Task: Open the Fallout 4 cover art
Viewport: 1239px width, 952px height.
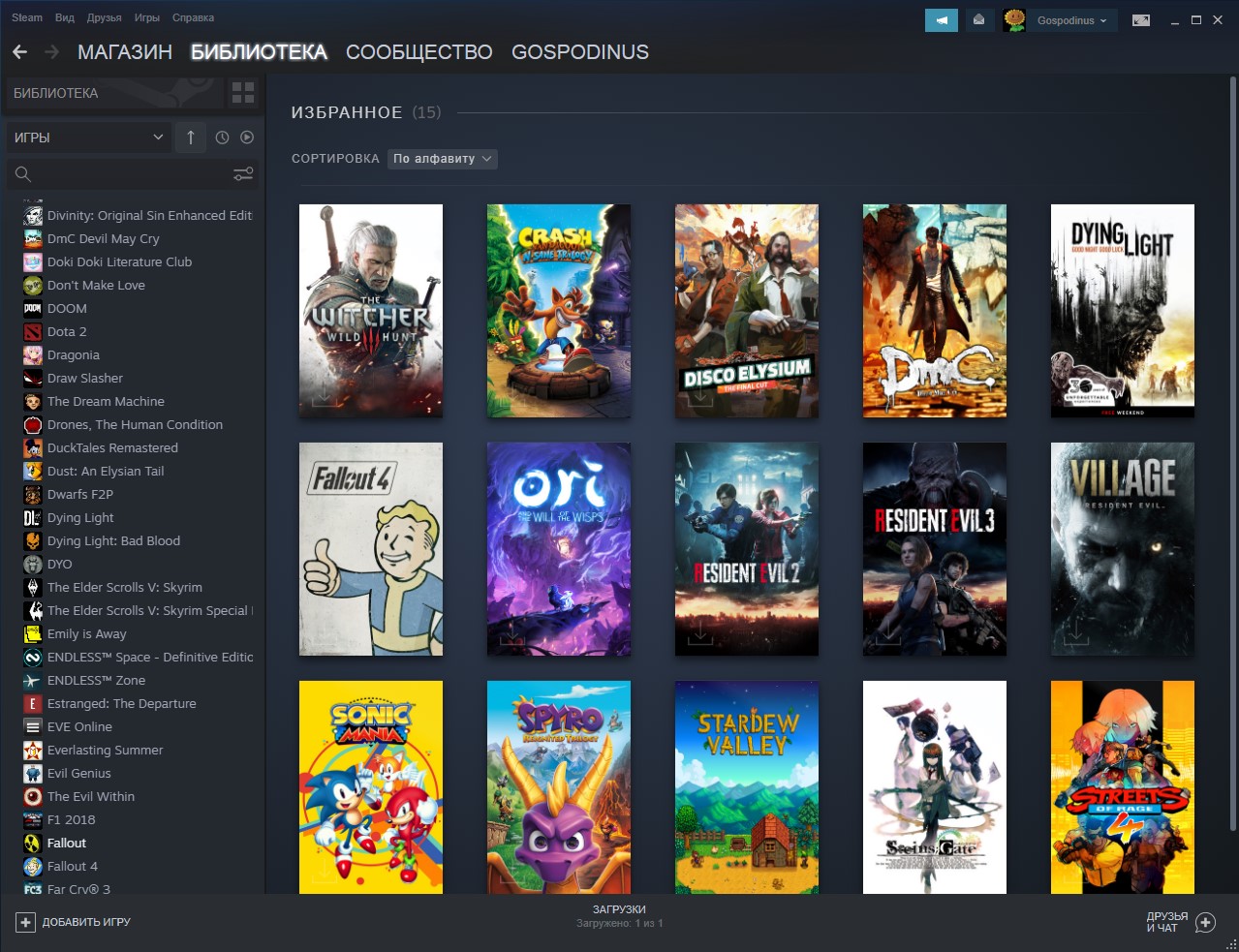Action: point(371,549)
